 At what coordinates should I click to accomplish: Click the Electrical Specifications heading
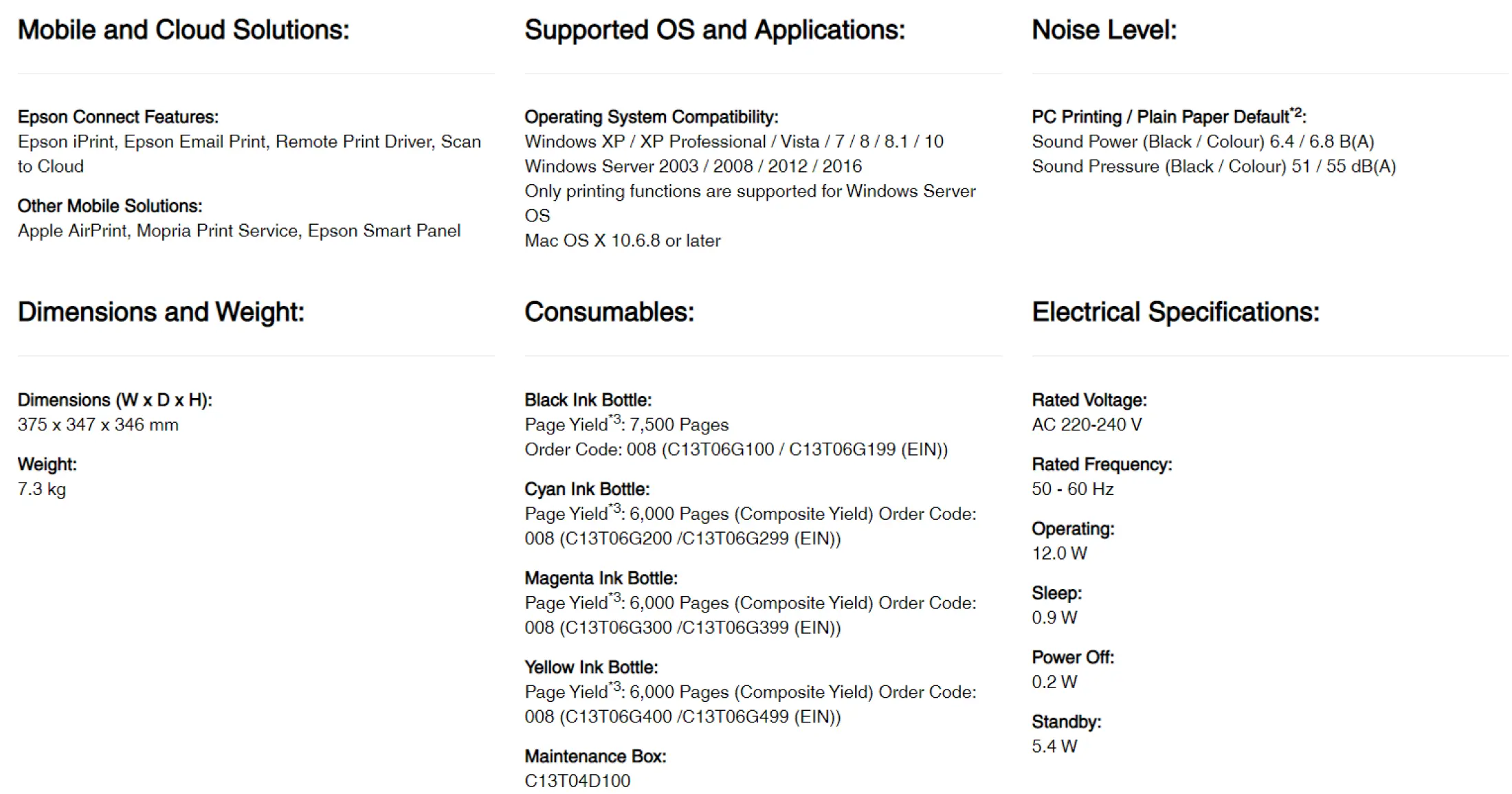click(1175, 312)
